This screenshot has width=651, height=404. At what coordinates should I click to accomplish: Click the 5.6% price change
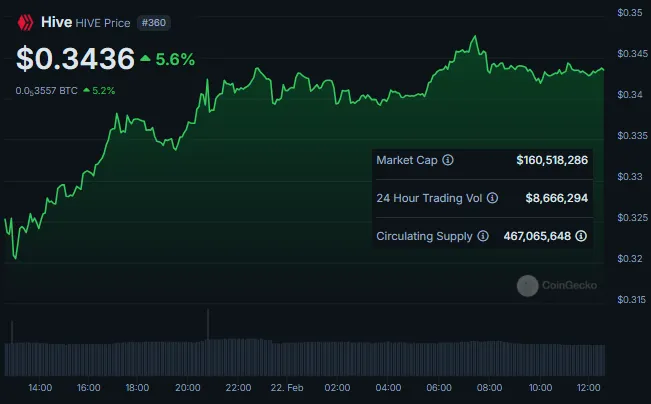tap(175, 59)
